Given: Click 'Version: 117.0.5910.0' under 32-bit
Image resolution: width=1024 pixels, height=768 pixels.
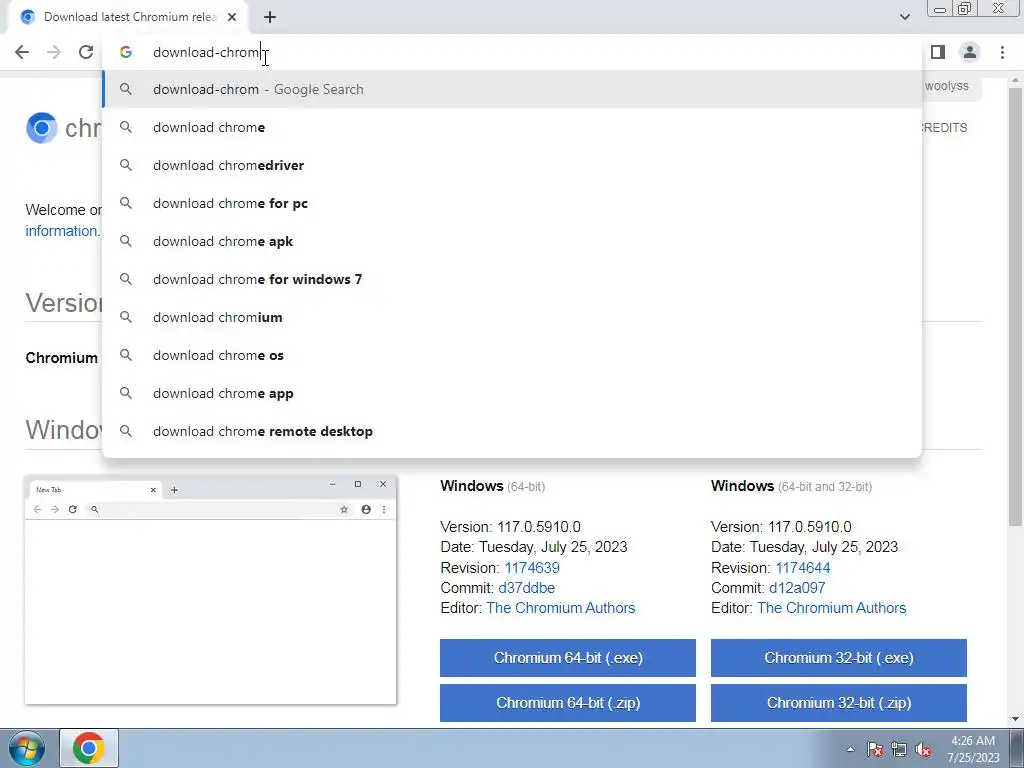Looking at the screenshot, I should pos(781,527).
